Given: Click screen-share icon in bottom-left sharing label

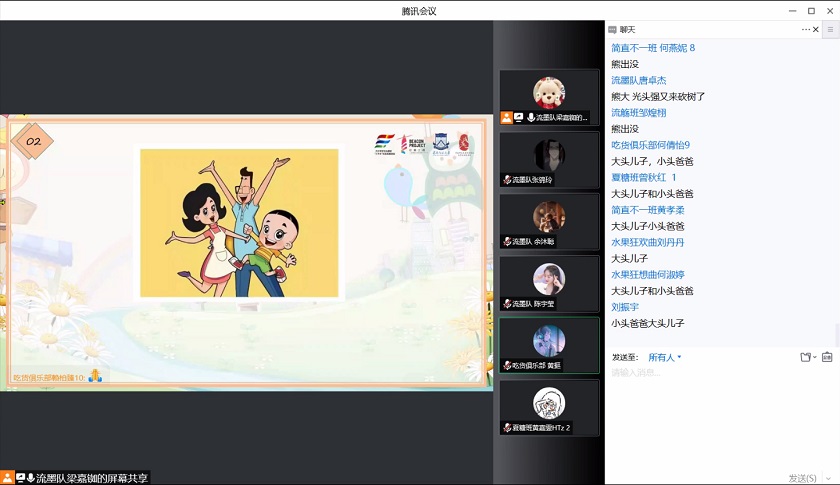Looking at the screenshot, I should [20, 478].
